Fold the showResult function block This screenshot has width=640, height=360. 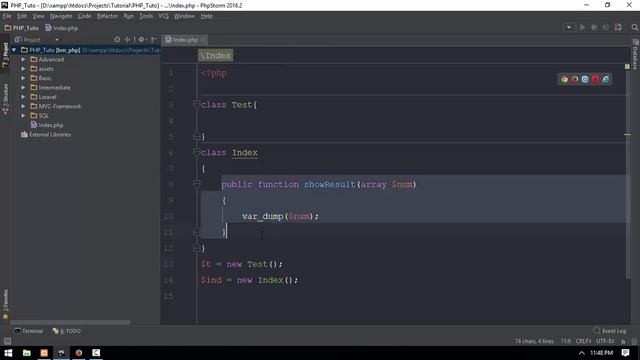point(196,184)
